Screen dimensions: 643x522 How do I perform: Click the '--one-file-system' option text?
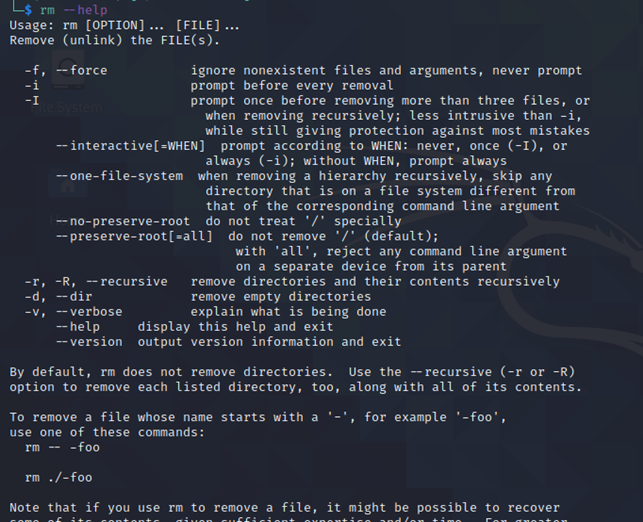(119, 176)
